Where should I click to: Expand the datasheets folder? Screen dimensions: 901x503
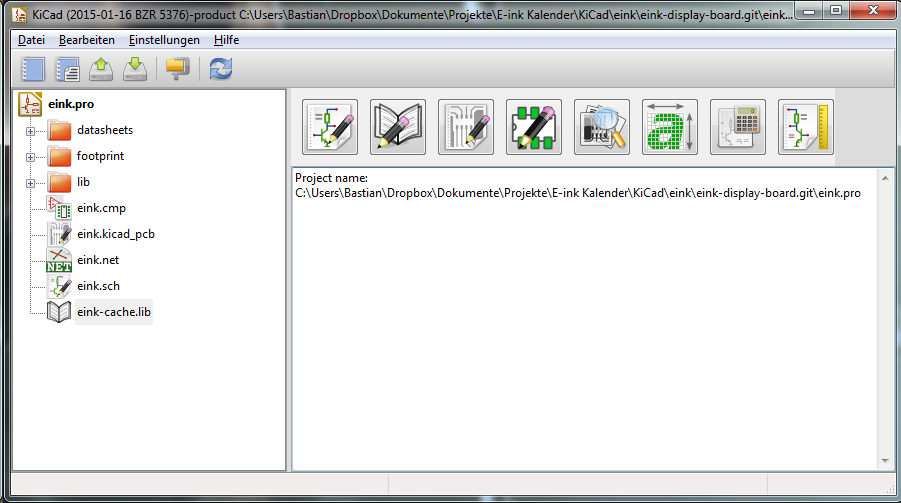(x=30, y=131)
